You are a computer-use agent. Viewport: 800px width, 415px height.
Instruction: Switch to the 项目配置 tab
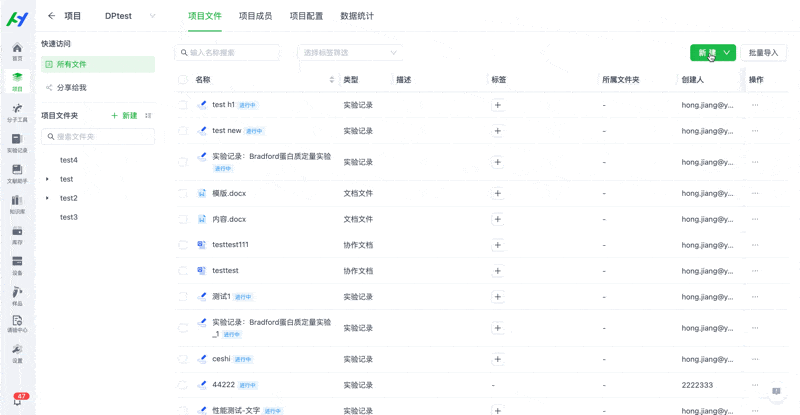point(306,16)
